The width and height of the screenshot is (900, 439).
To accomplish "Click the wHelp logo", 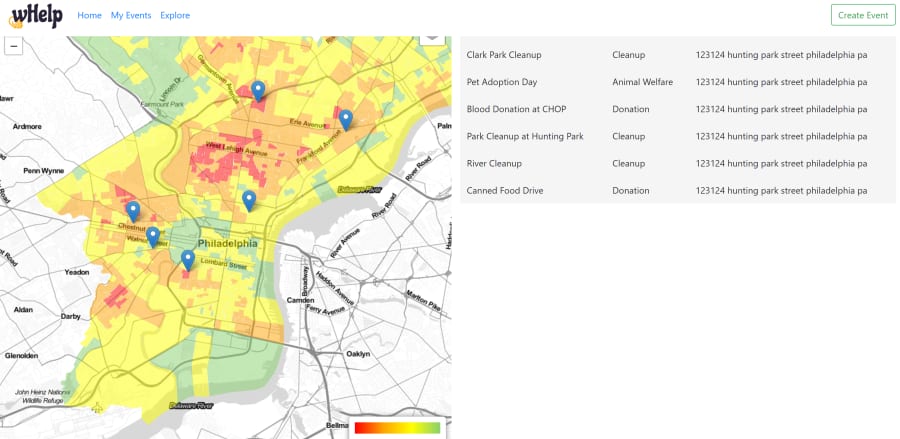I will click(36, 15).
